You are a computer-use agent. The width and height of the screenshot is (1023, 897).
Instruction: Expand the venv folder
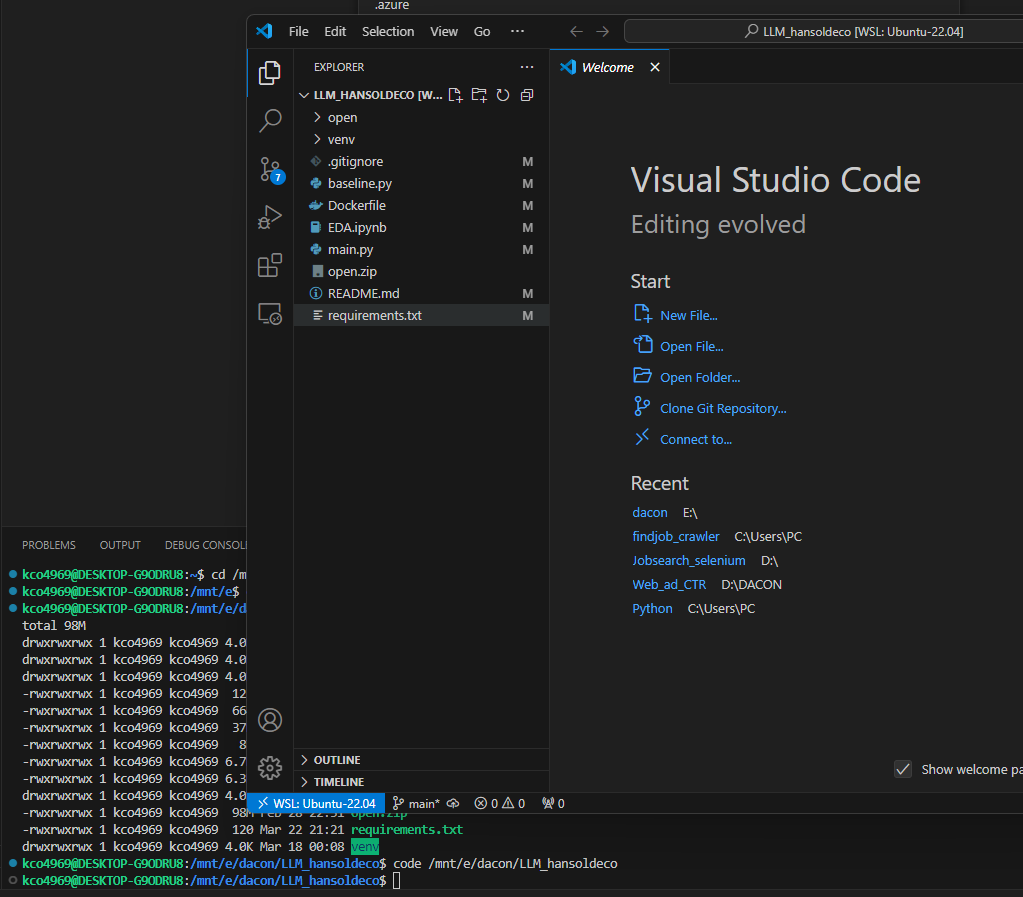pyautogui.click(x=421, y=140)
